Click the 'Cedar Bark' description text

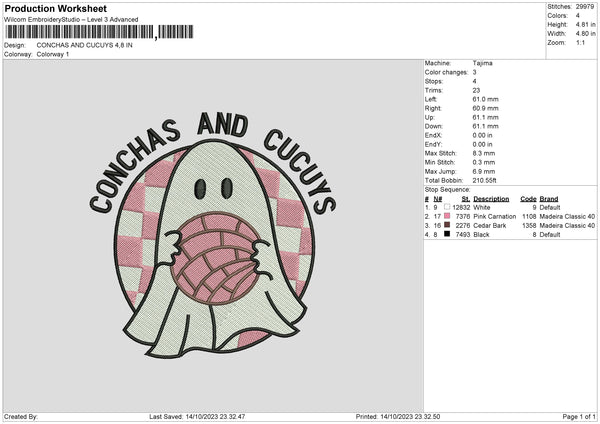click(x=489, y=226)
